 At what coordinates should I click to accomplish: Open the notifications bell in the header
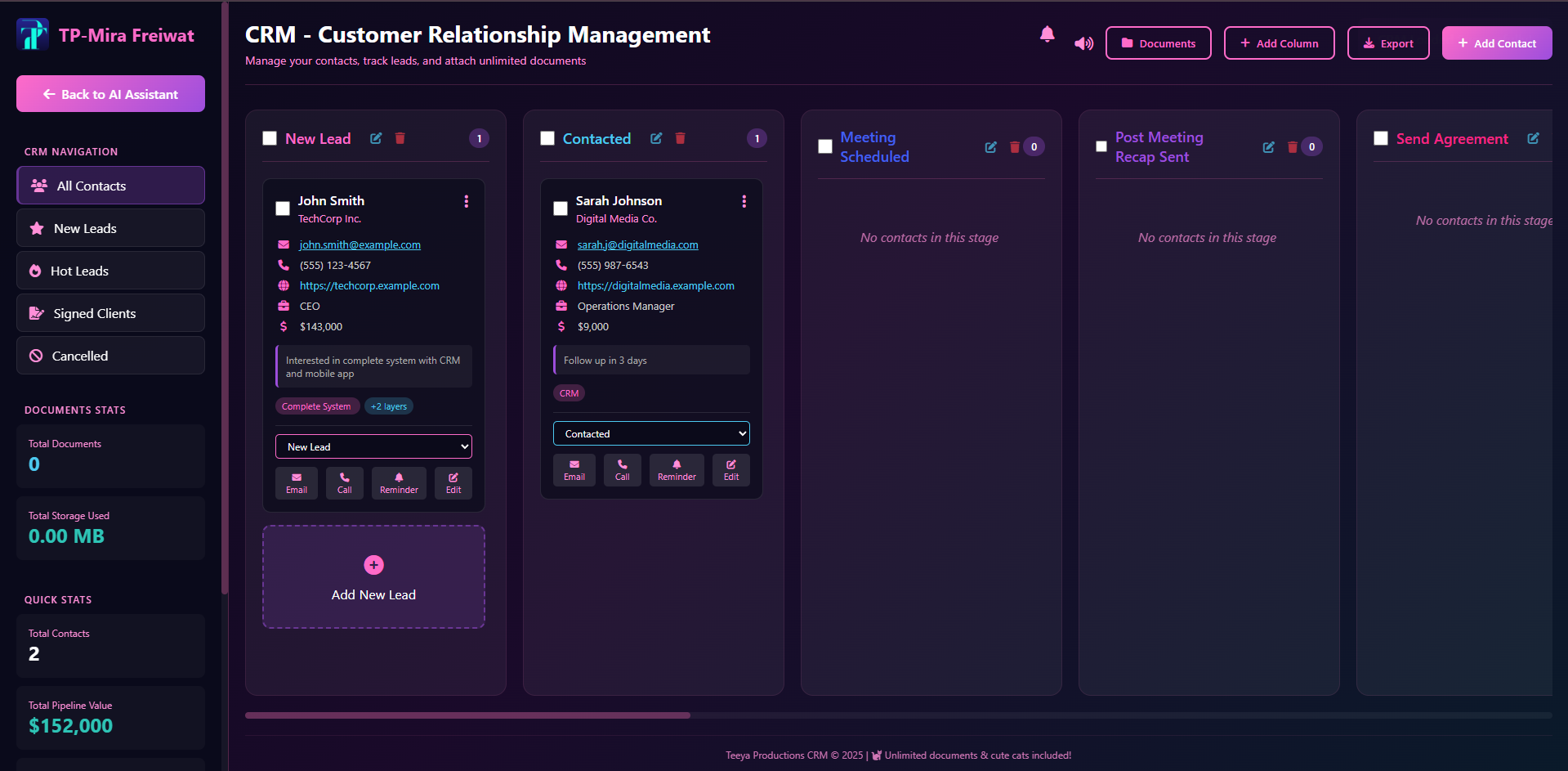click(1047, 35)
